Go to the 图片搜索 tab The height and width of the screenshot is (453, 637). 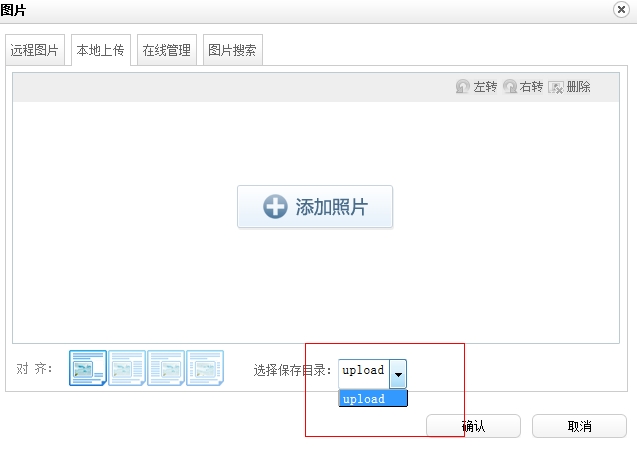tap(233, 50)
